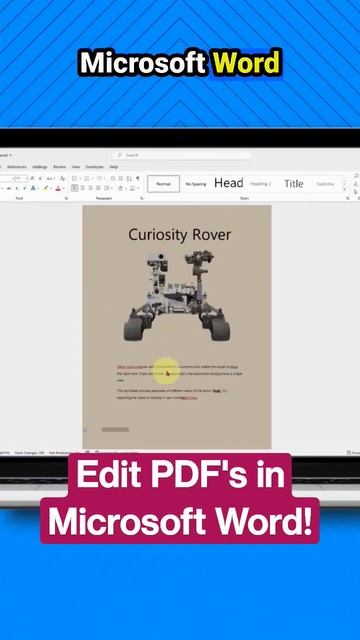Toggle Align Right paragraph alignment
This screenshot has width=360, height=640.
coord(90,188)
